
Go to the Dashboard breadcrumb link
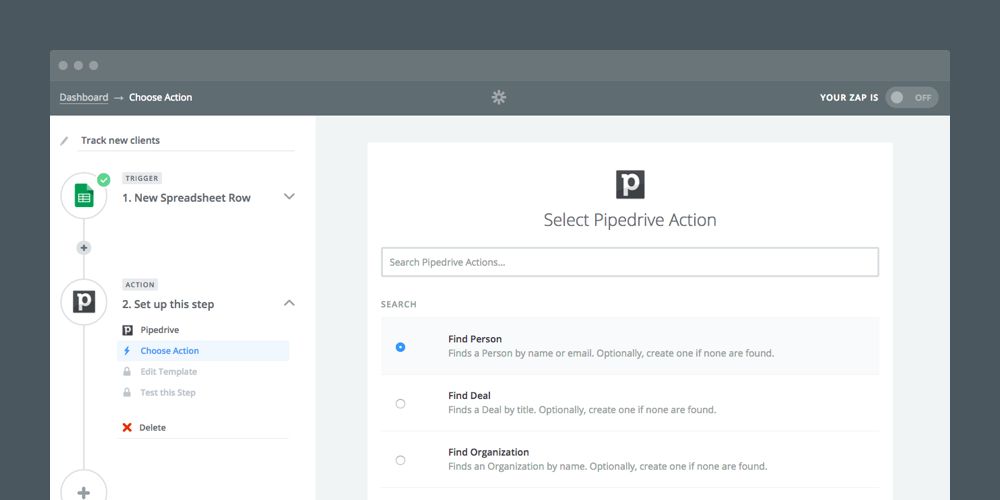(84, 98)
